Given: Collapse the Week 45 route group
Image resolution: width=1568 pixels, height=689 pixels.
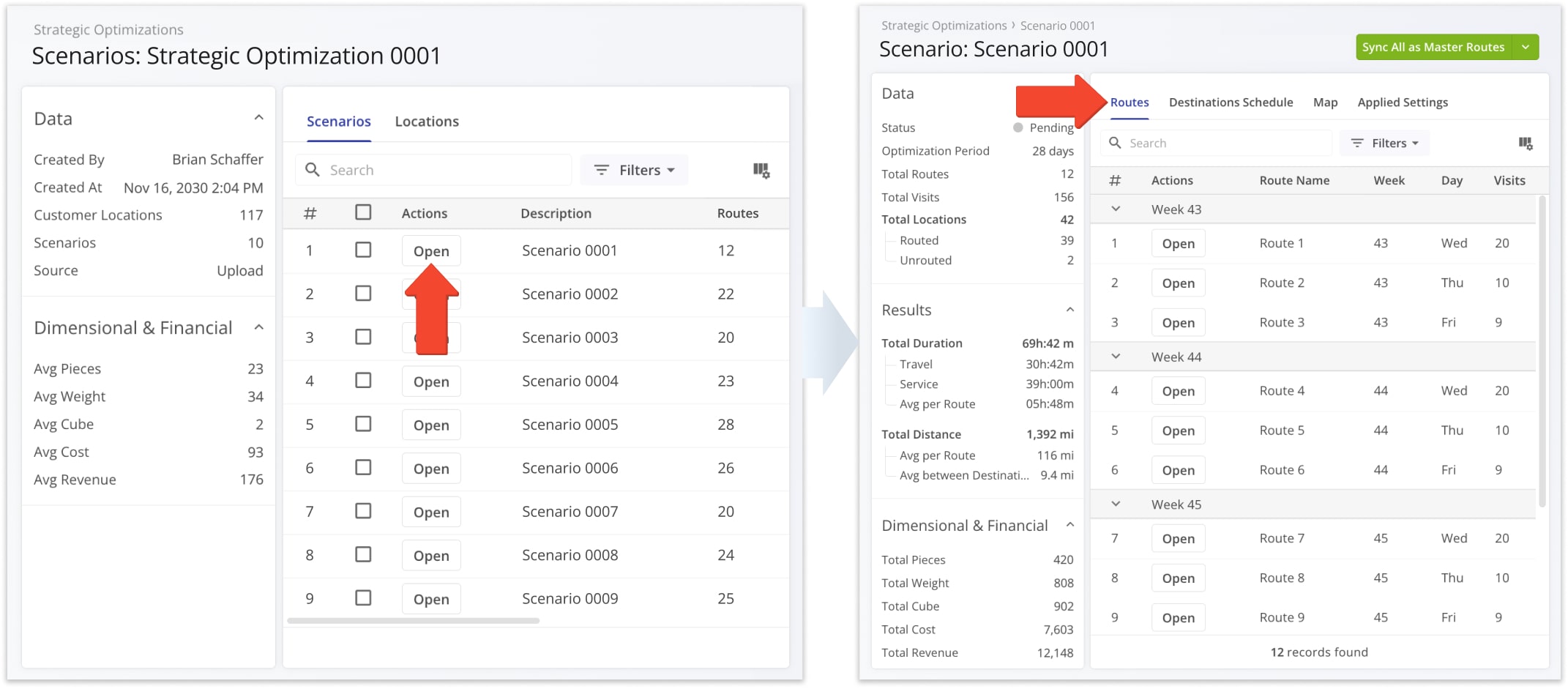Looking at the screenshot, I should click(1116, 504).
